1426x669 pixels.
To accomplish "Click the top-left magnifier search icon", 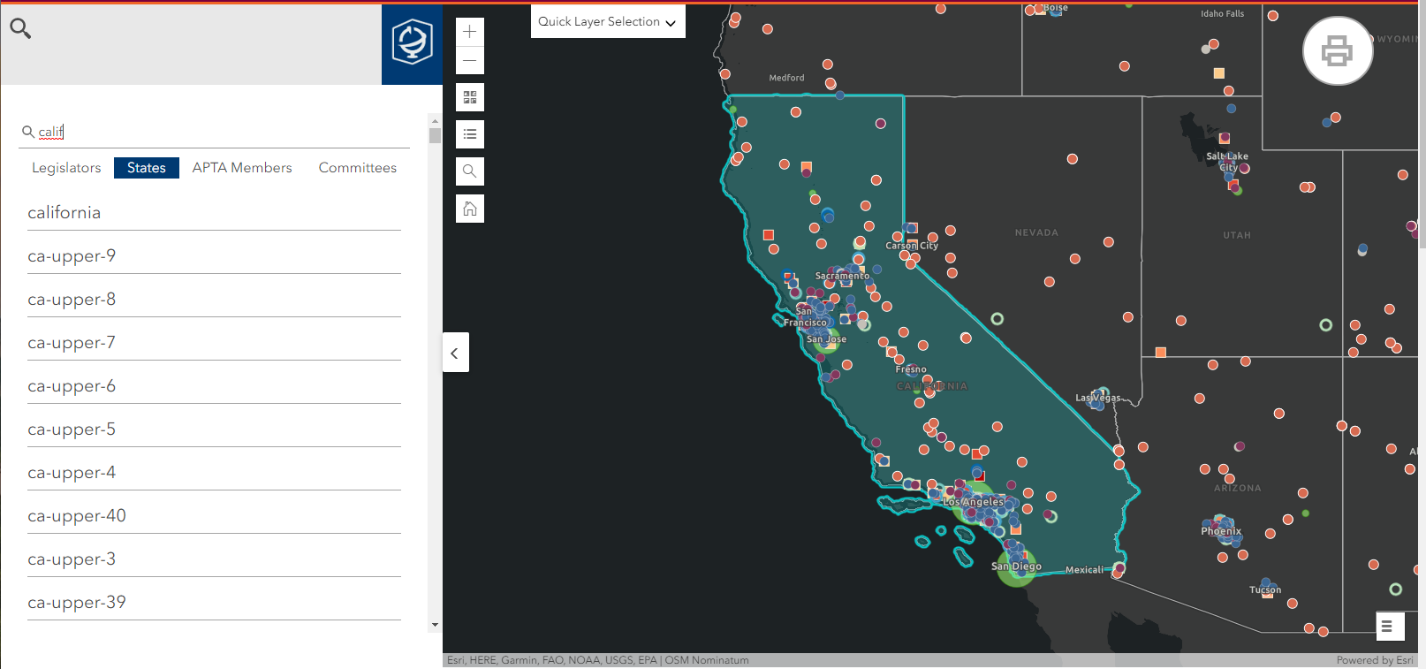I will point(20,28).
